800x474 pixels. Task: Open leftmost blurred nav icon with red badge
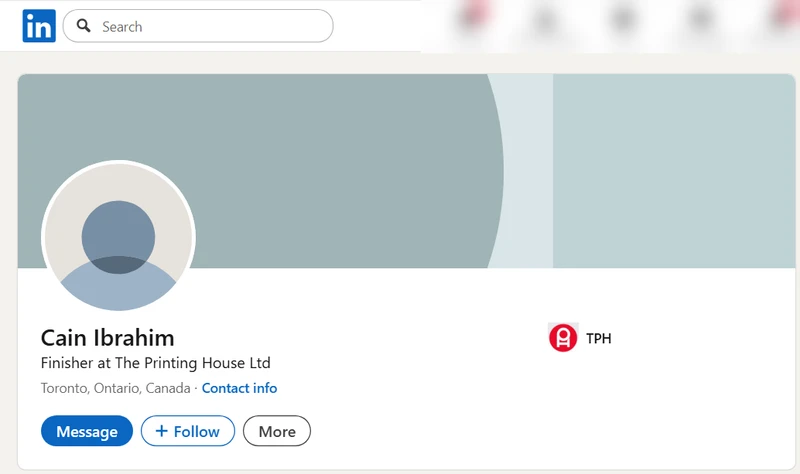472,20
